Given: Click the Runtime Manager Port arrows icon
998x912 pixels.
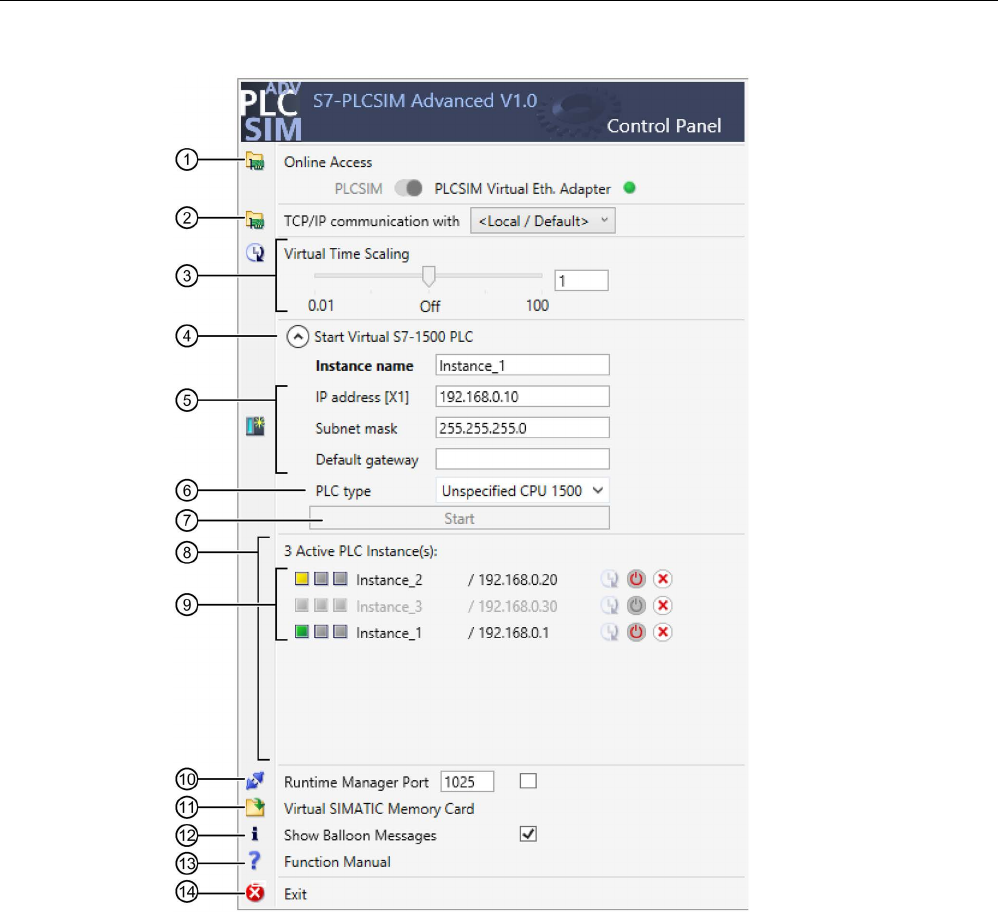Looking at the screenshot, I should pyautogui.click(x=255, y=780).
